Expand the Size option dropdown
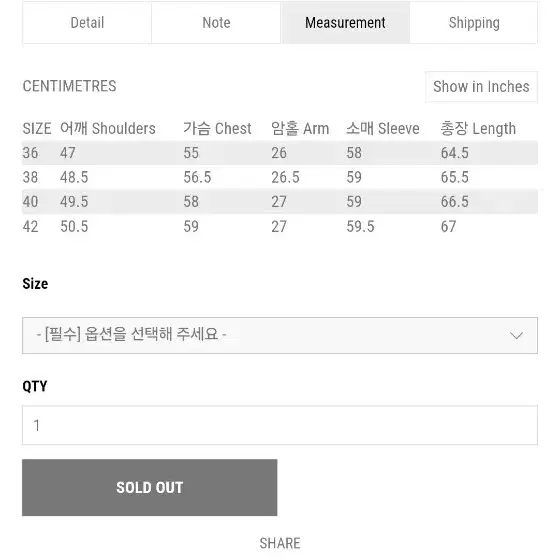This screenshot has width=559, height=559. [280, 335]
